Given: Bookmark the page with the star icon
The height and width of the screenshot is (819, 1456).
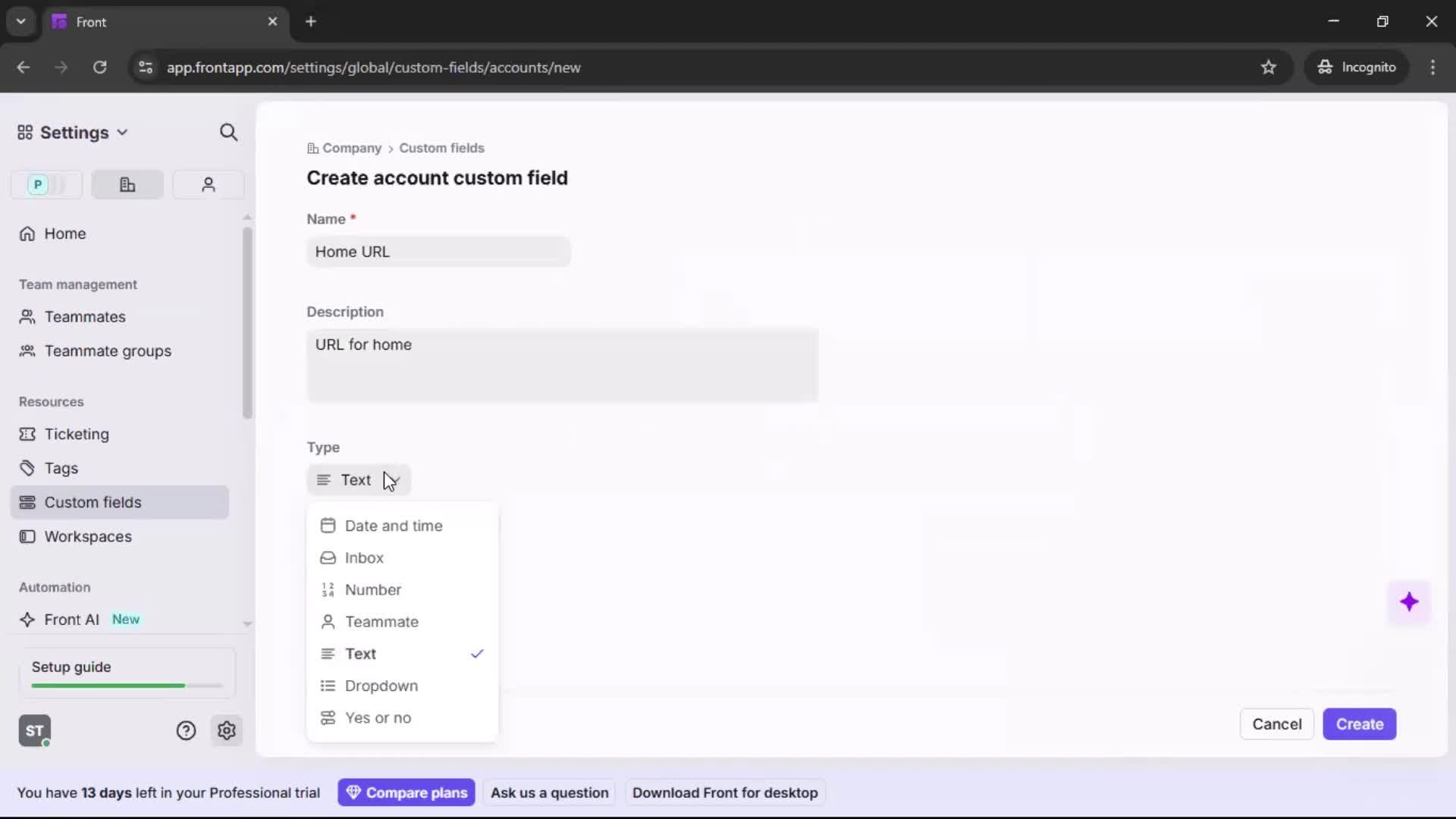Looking at the screenshot, I should coord(1269,67).
